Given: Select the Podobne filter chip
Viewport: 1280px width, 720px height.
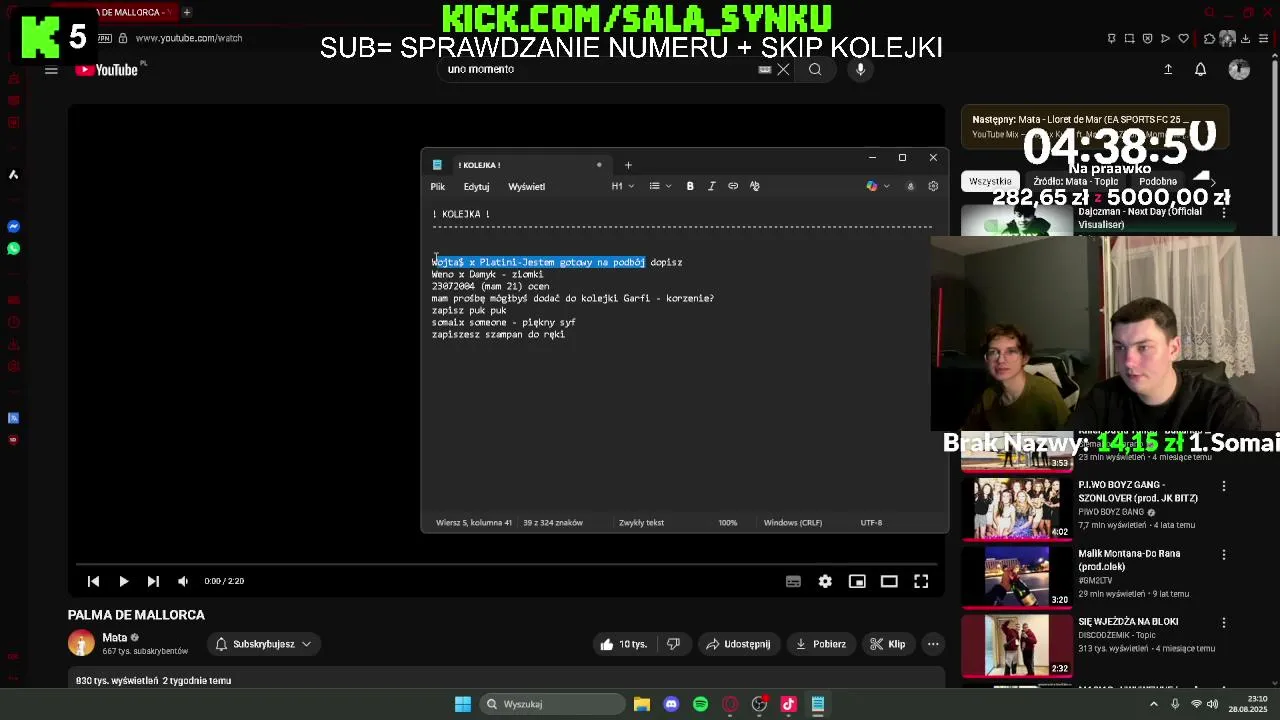Looking at the screenshot, I should (x=1158, y=181).
